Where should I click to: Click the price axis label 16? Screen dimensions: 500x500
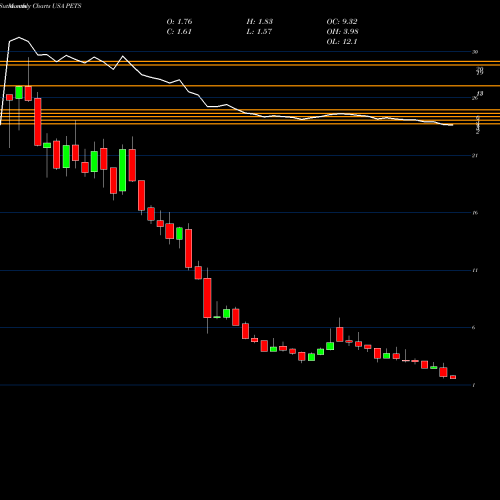(475, 213)
